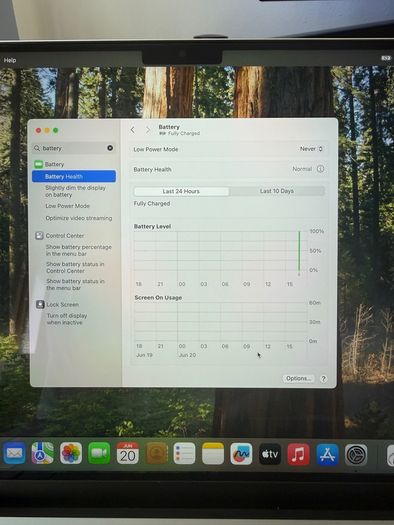Click the Battery Level heading
This screenshot has width=394, height=525.
click(152, 226)
